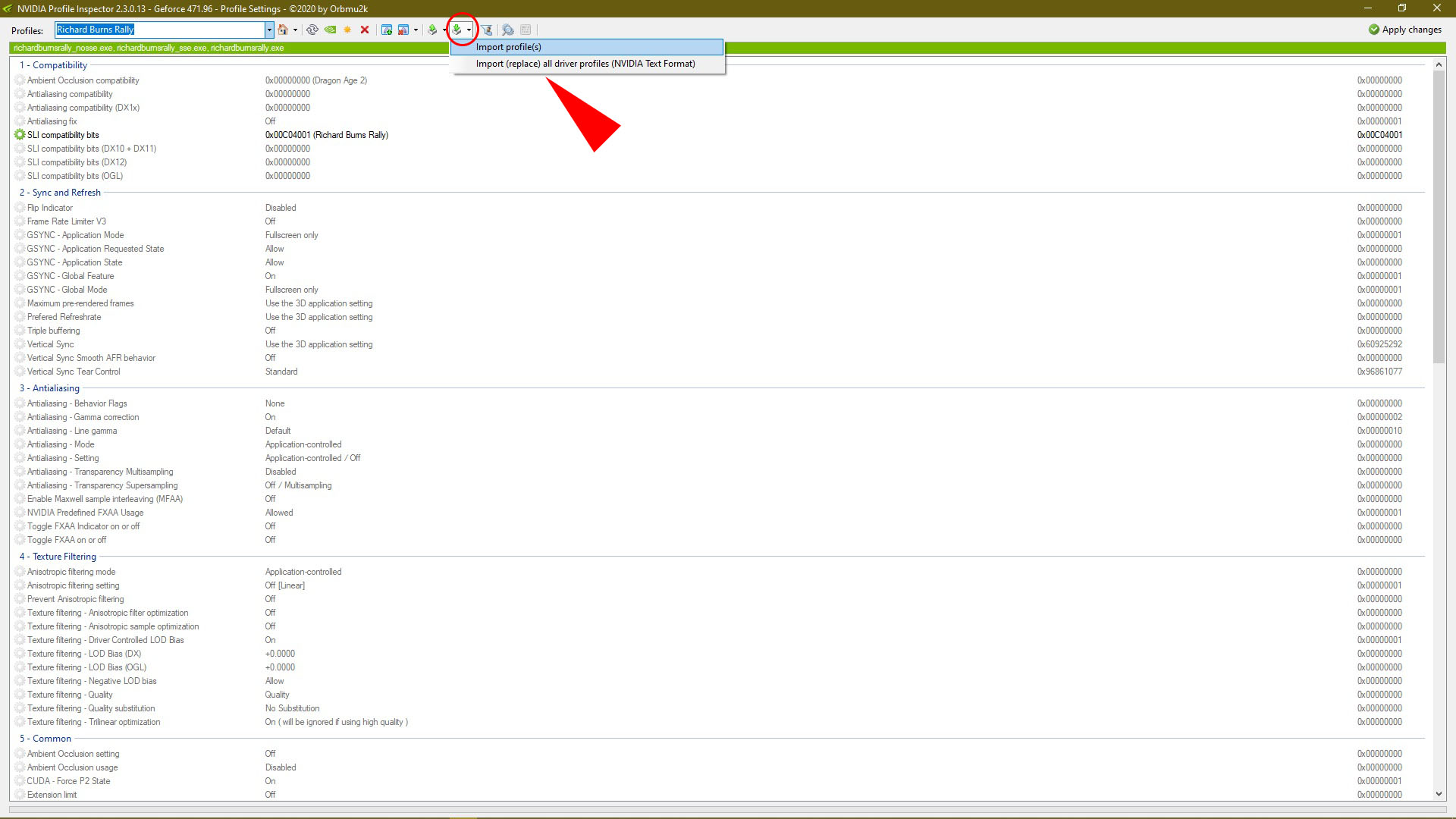Select the 'Maximum pre-rendered frames' setting row

pos(720,303)
